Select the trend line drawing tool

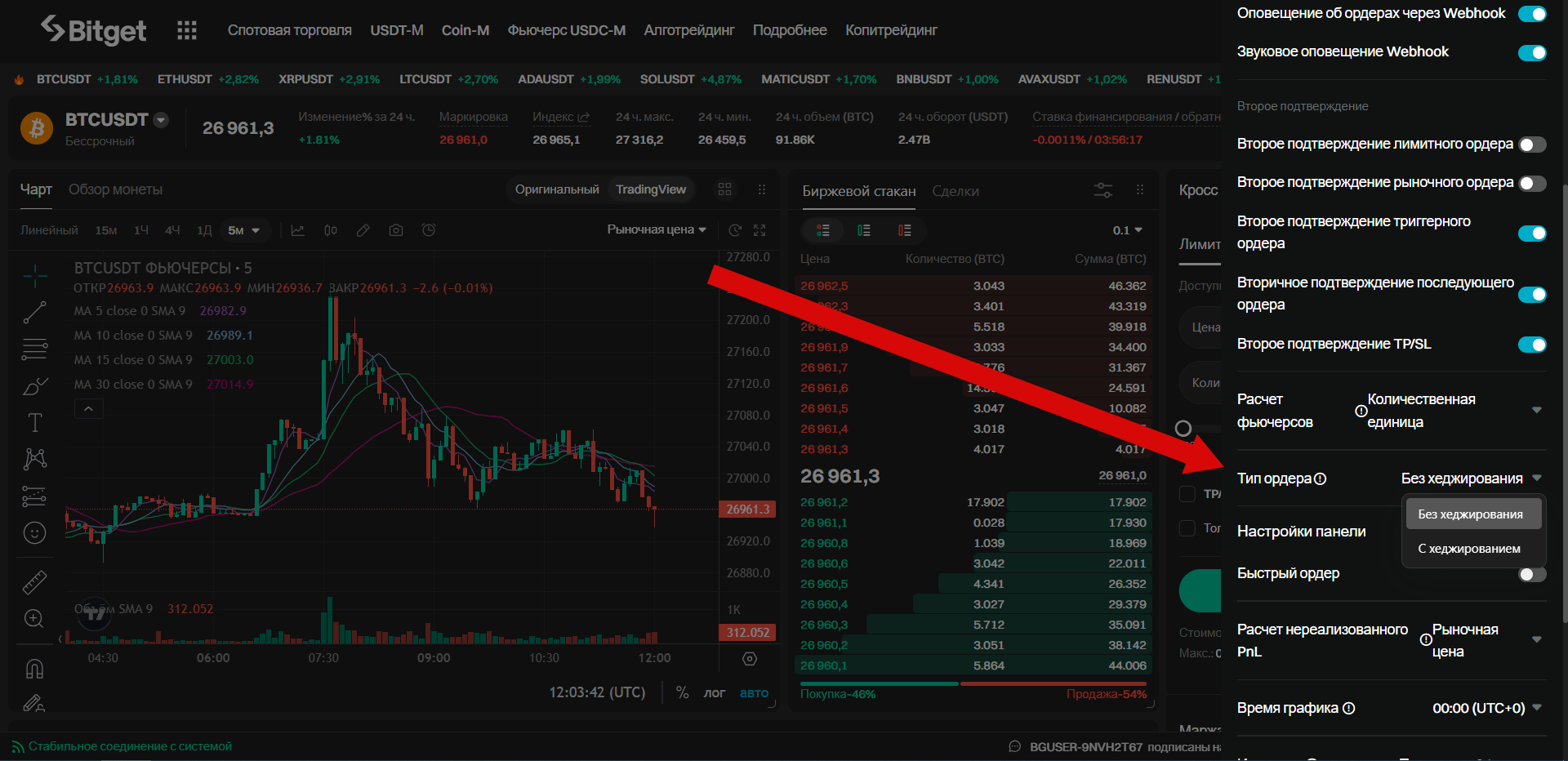[x=34, y=312]
